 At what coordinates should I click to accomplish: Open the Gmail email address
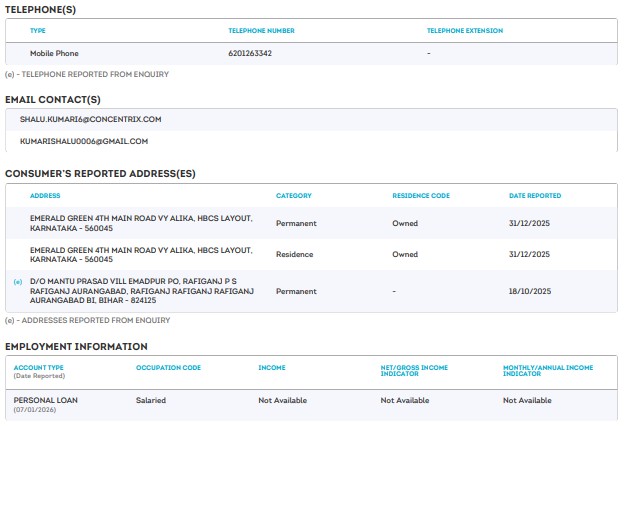(x=84, y=142)
